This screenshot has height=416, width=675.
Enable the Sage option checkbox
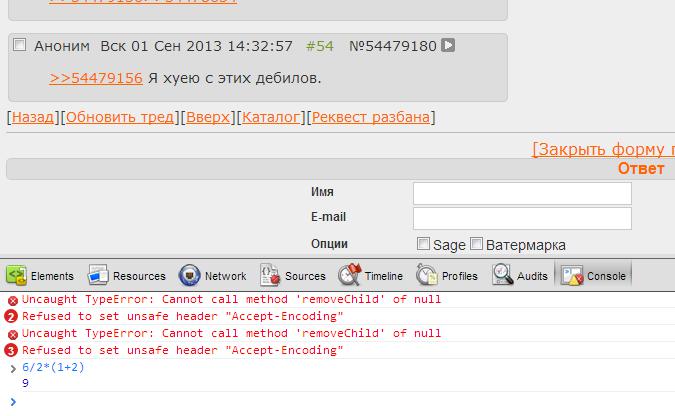[423, 244]
